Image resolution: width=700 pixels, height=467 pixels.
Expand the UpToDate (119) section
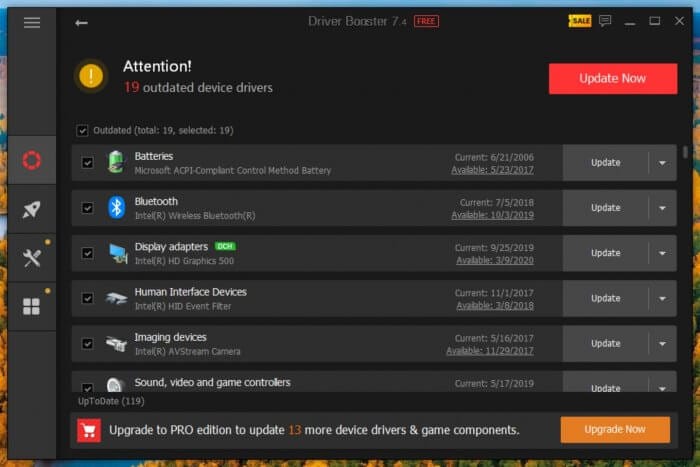(x=111, y=401)
